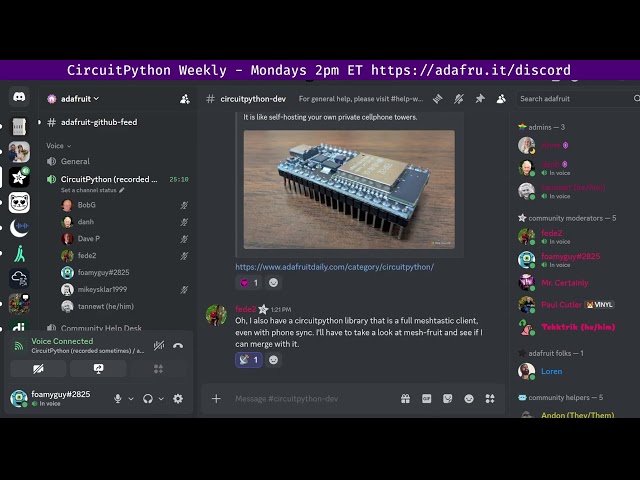
Task: Open the crescent moon server icon
Action: tap(19, 228)
